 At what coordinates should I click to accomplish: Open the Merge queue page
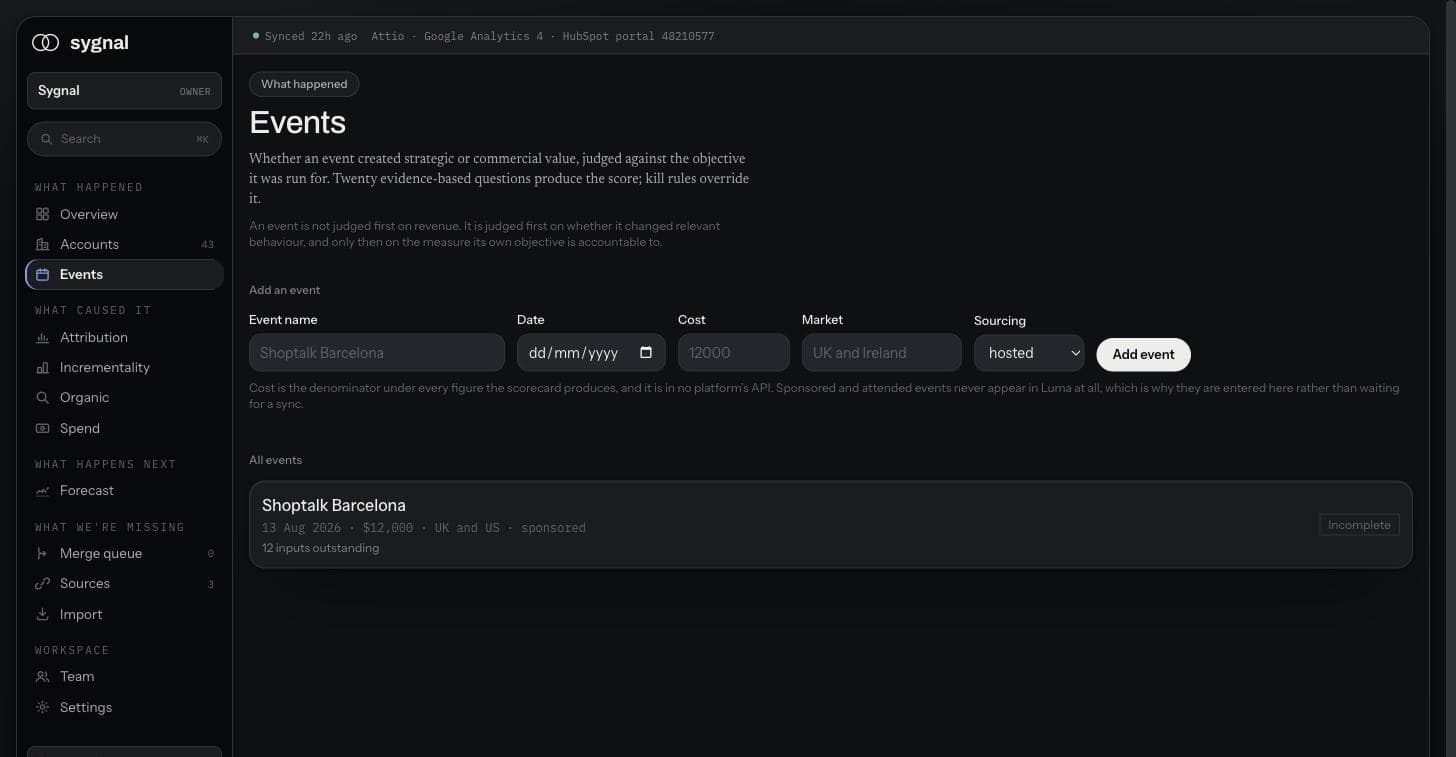(x=124, y=554)
